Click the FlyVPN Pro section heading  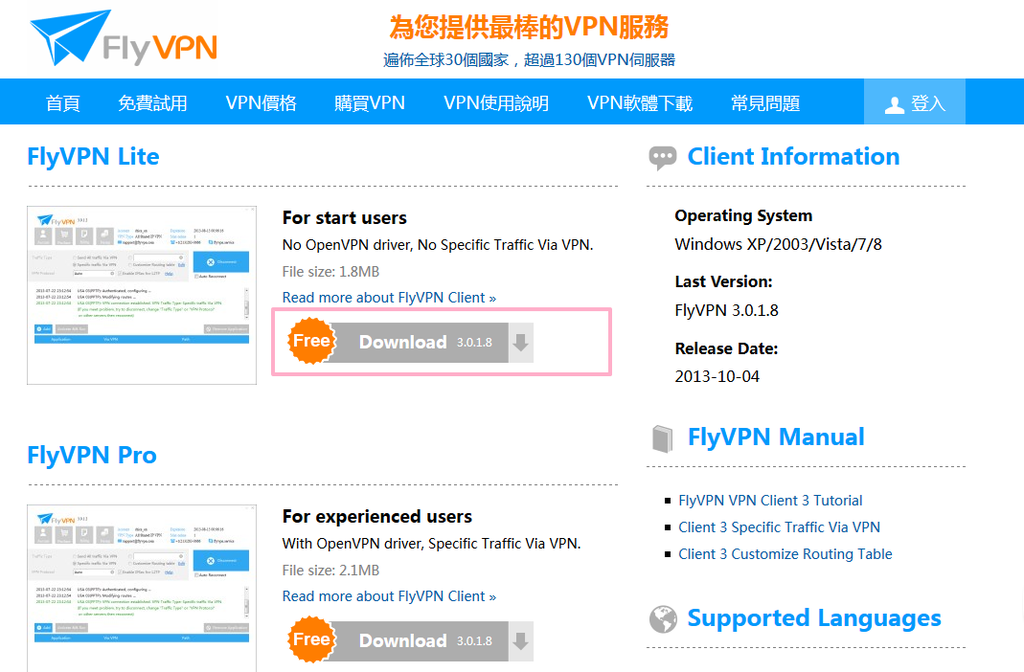tap(92, 456)
